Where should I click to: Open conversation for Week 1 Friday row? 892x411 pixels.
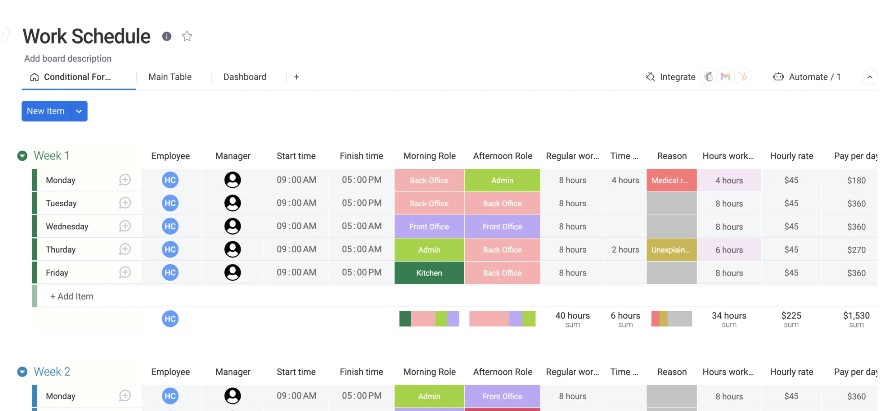coord(125,273)
